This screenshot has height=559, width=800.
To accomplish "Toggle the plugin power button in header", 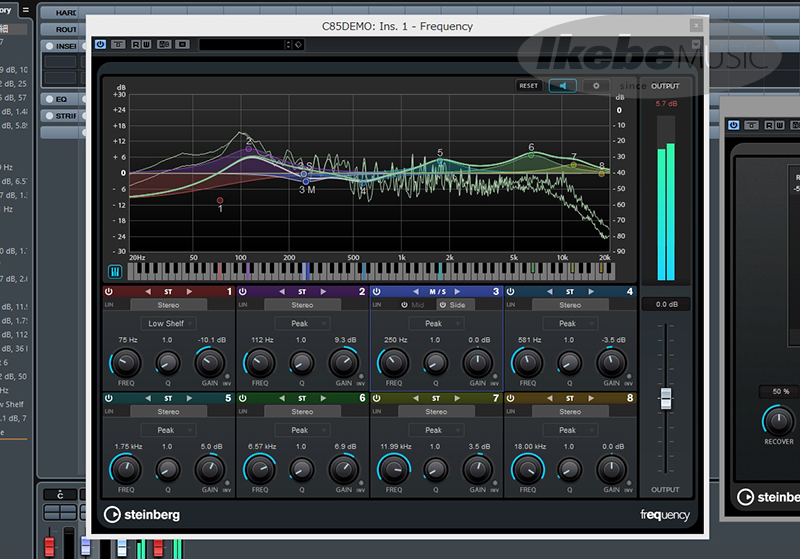I will (100, 44).
